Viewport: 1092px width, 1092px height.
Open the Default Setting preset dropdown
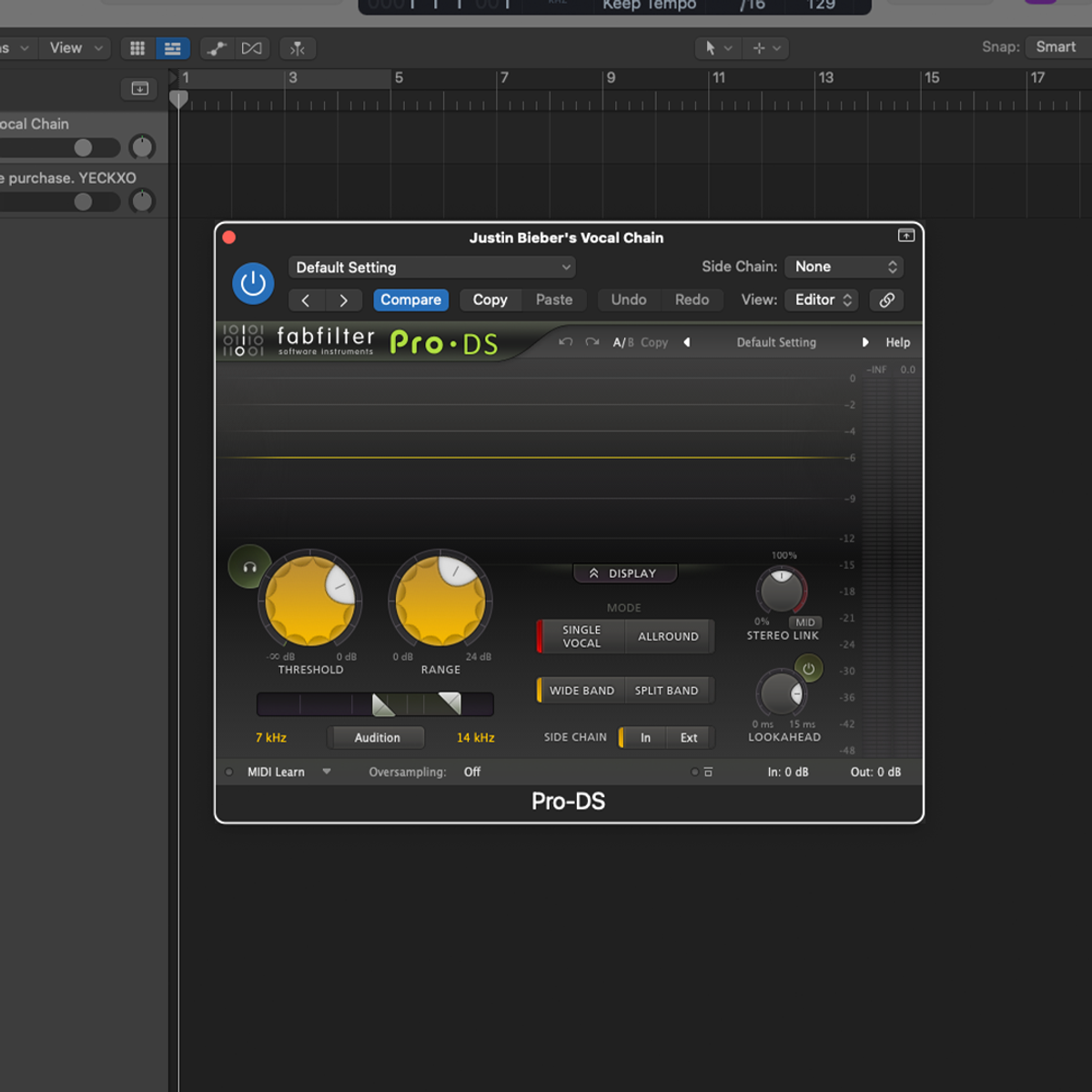[x=432, y=268]
